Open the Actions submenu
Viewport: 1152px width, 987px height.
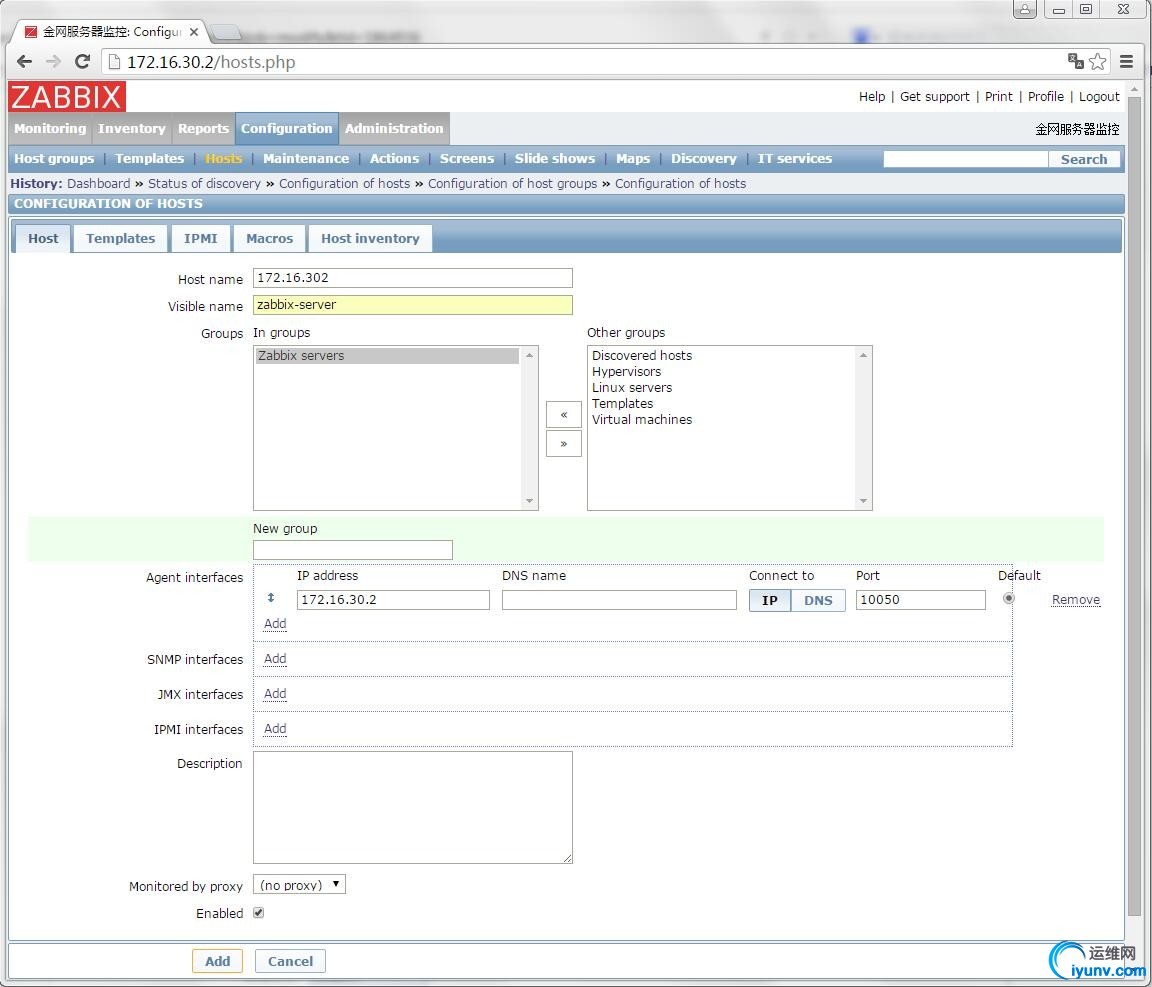point(394,159)
